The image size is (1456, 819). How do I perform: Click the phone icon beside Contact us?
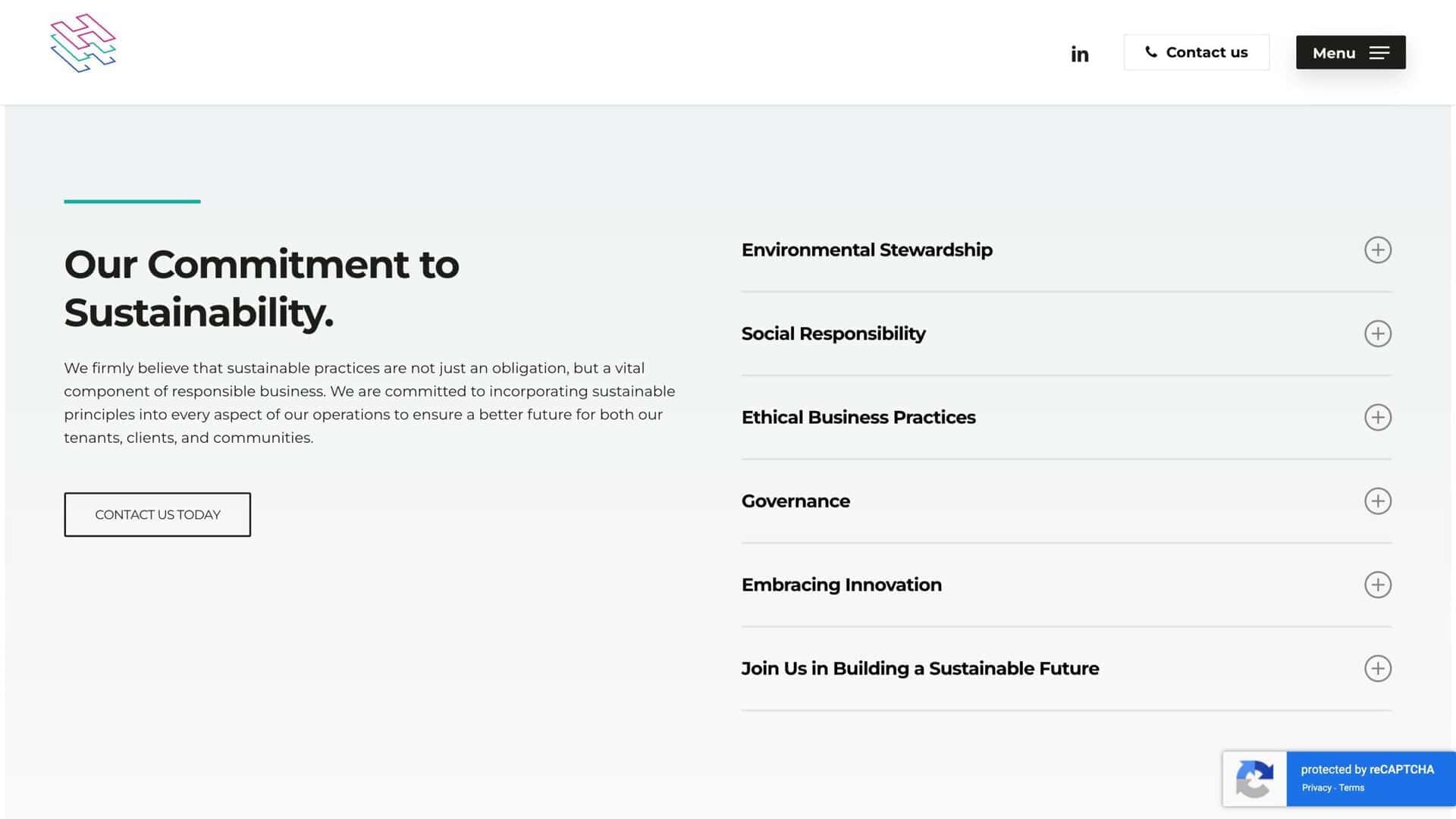[x=1151, y=52]
